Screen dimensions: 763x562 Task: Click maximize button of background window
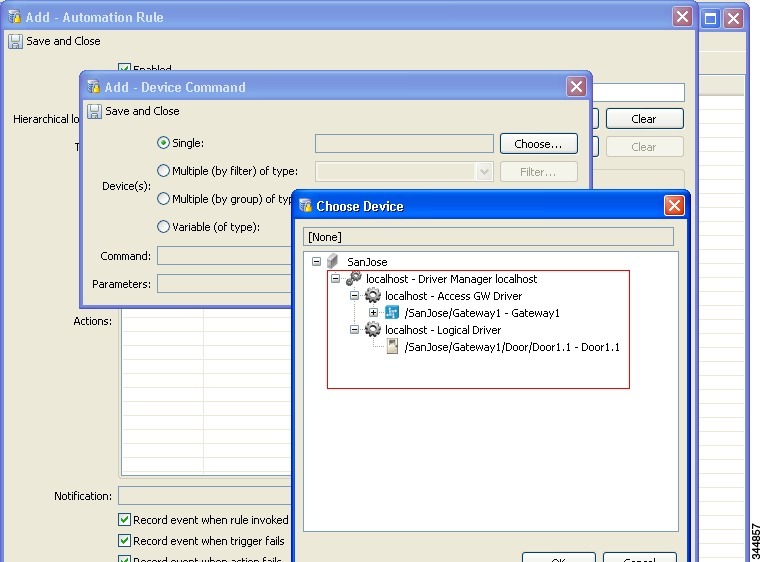point(710,19)
